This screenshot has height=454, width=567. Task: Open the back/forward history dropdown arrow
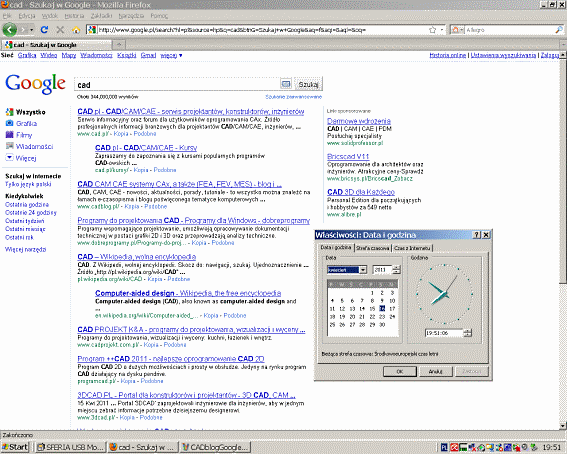coord(31,30)
